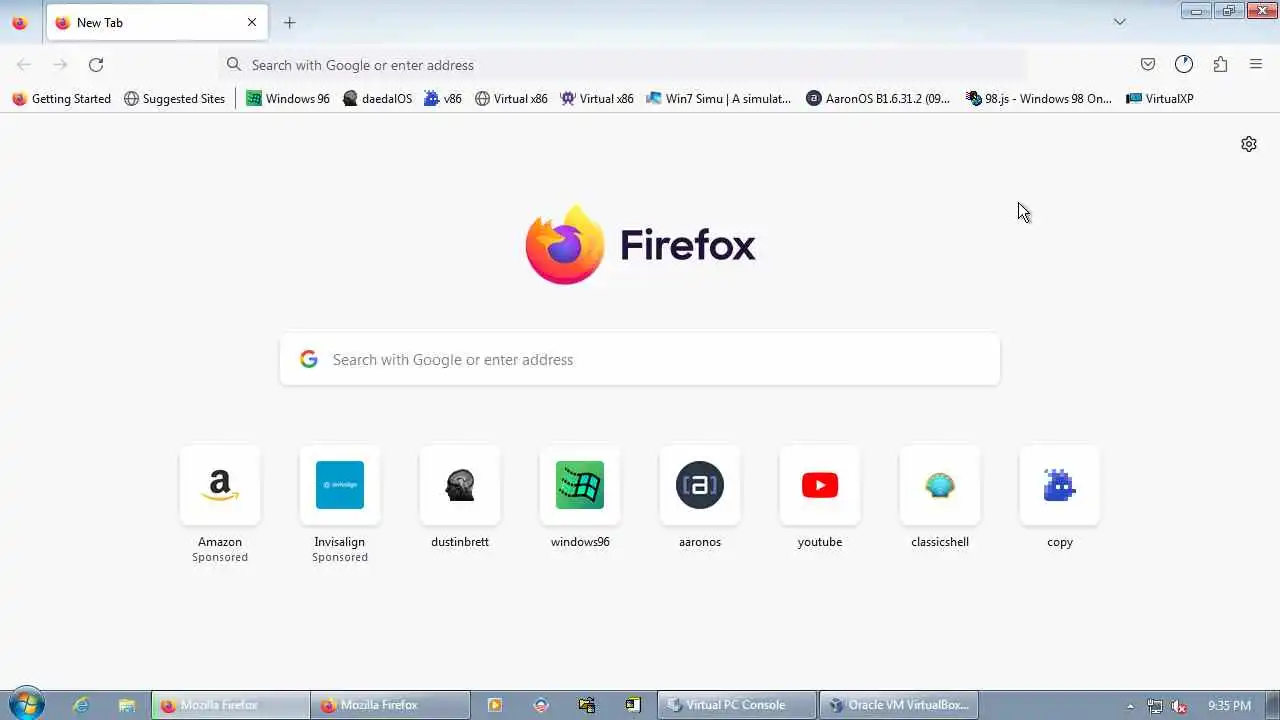Close the New Tab tab

[x=252, y=22]
